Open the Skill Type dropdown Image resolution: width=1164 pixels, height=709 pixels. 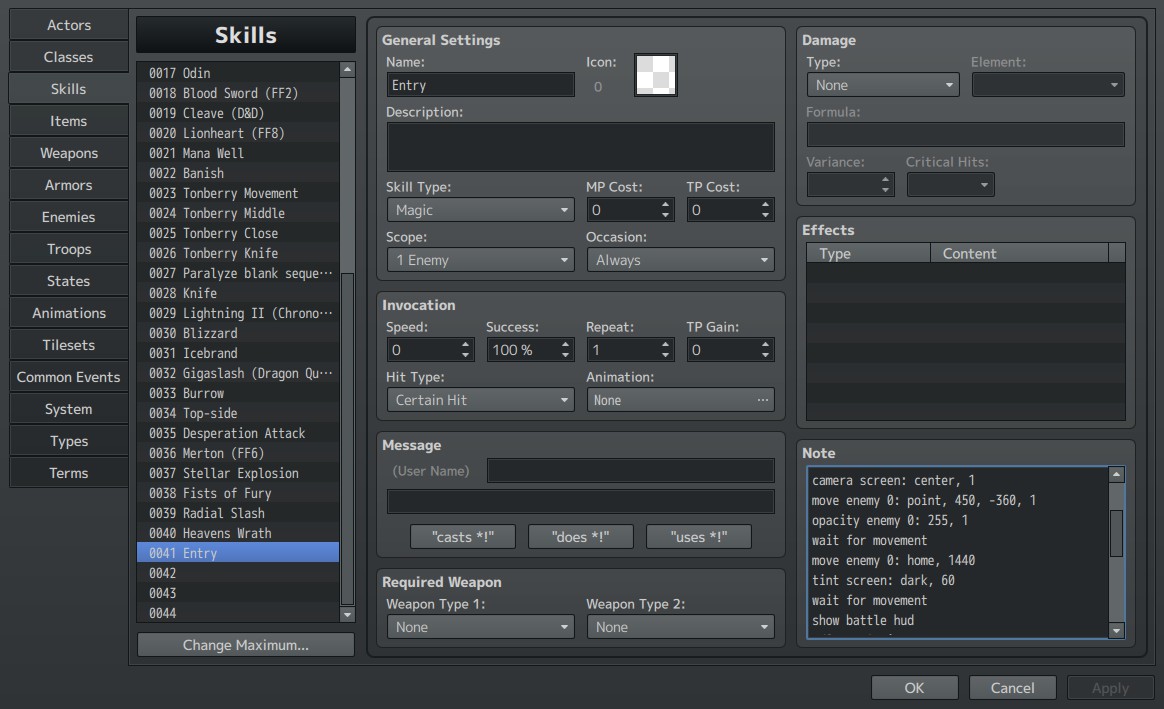(x=480, y=210)
